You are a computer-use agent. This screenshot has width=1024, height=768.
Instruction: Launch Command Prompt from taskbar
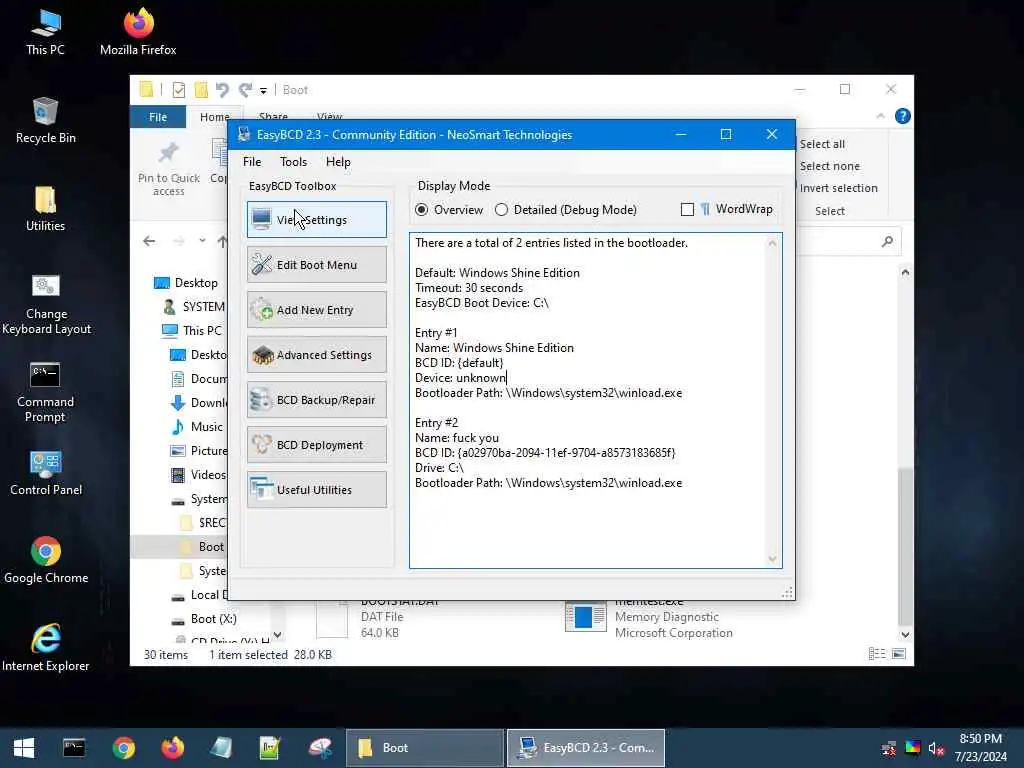[74, 748]
